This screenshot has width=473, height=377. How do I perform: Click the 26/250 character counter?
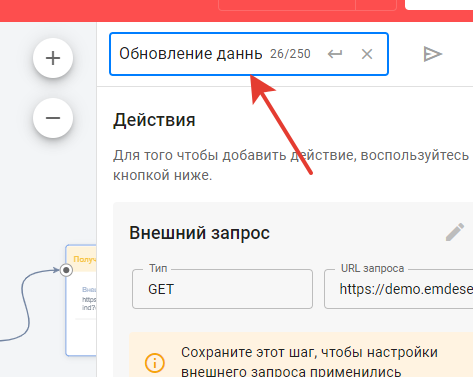(290, 54)
